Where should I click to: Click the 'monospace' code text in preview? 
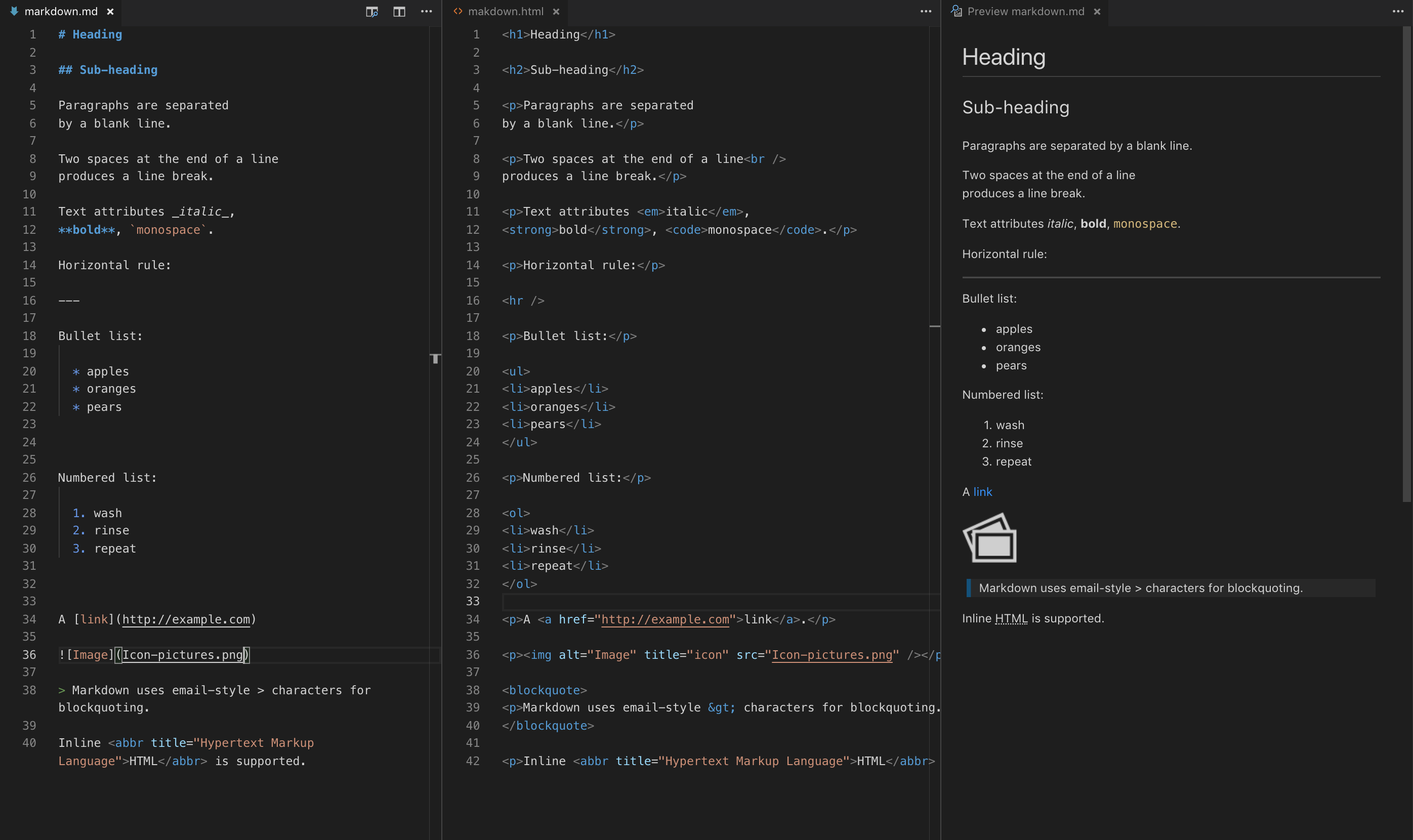[x=1145, y=224]
